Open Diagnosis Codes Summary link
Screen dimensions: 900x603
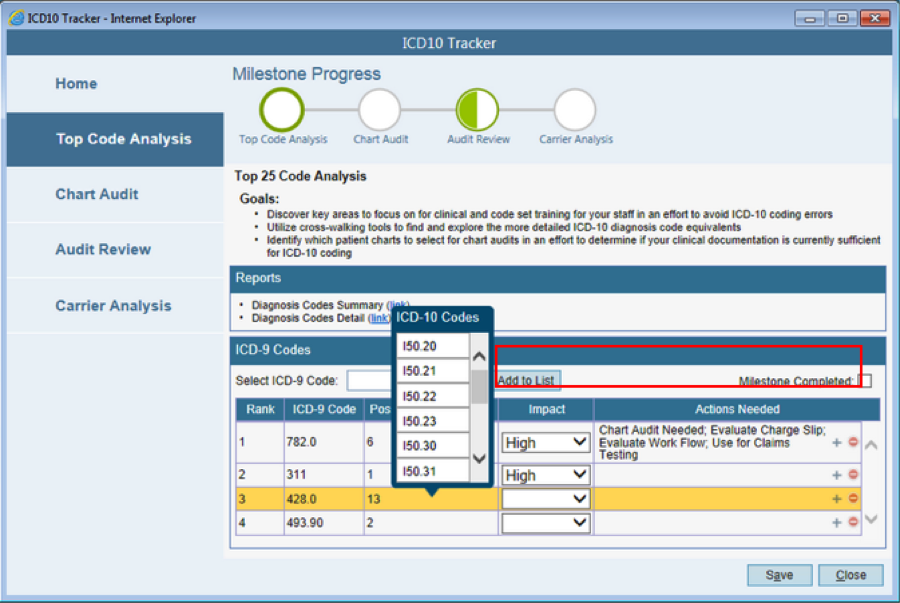[398, 305]
